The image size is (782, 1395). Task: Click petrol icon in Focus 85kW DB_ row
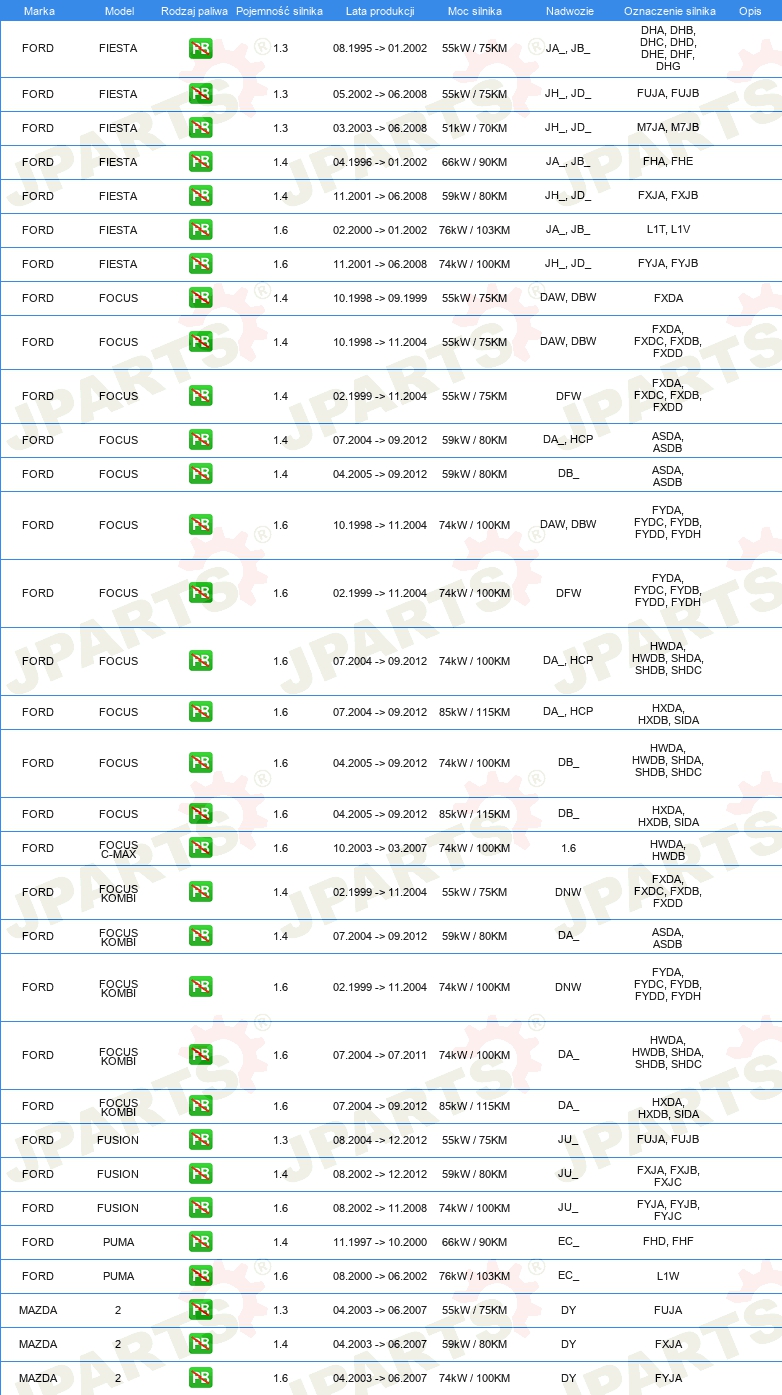(201, 814)
